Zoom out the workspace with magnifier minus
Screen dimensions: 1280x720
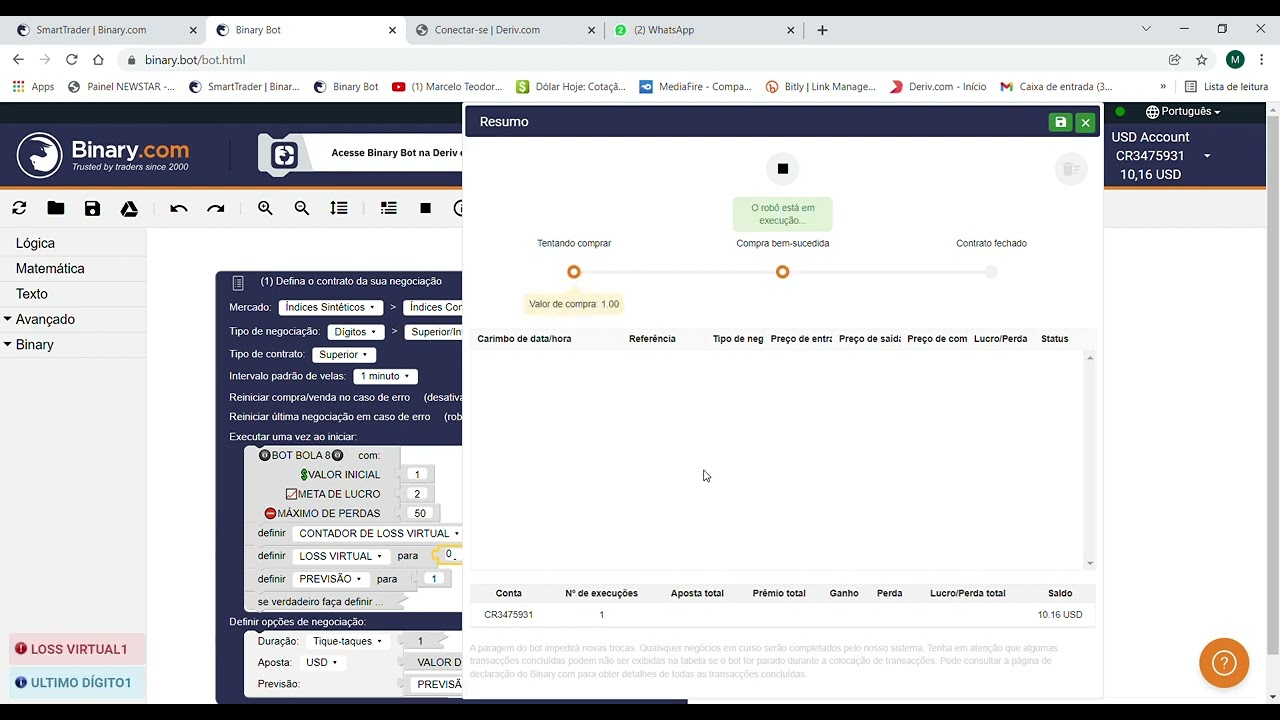[302, 208]
